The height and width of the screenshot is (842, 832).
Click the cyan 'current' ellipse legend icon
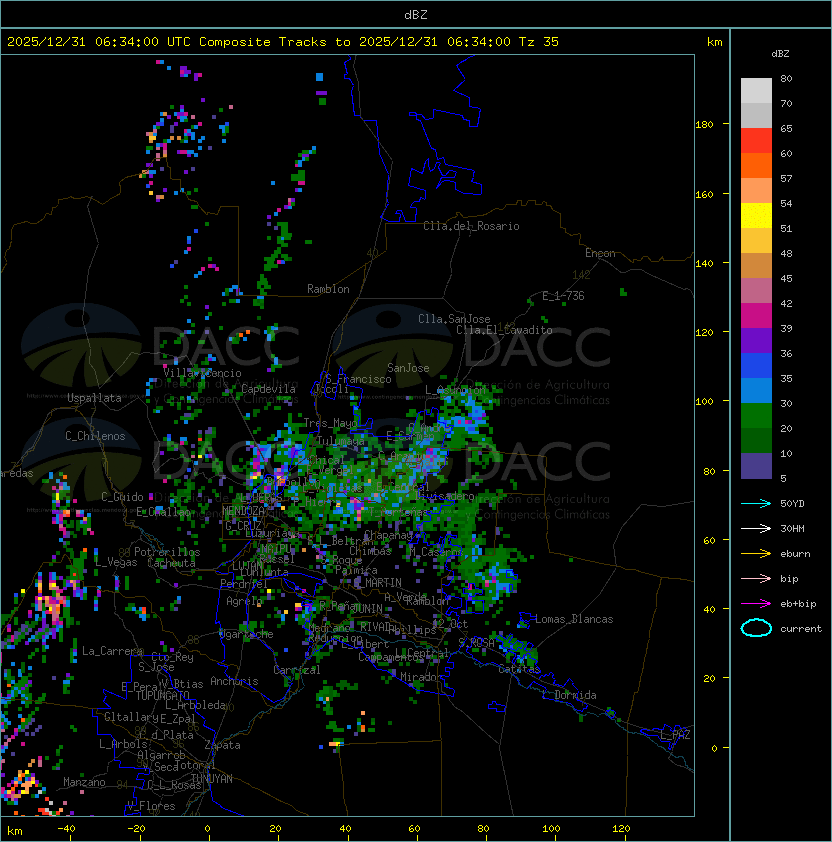(756, 628)
